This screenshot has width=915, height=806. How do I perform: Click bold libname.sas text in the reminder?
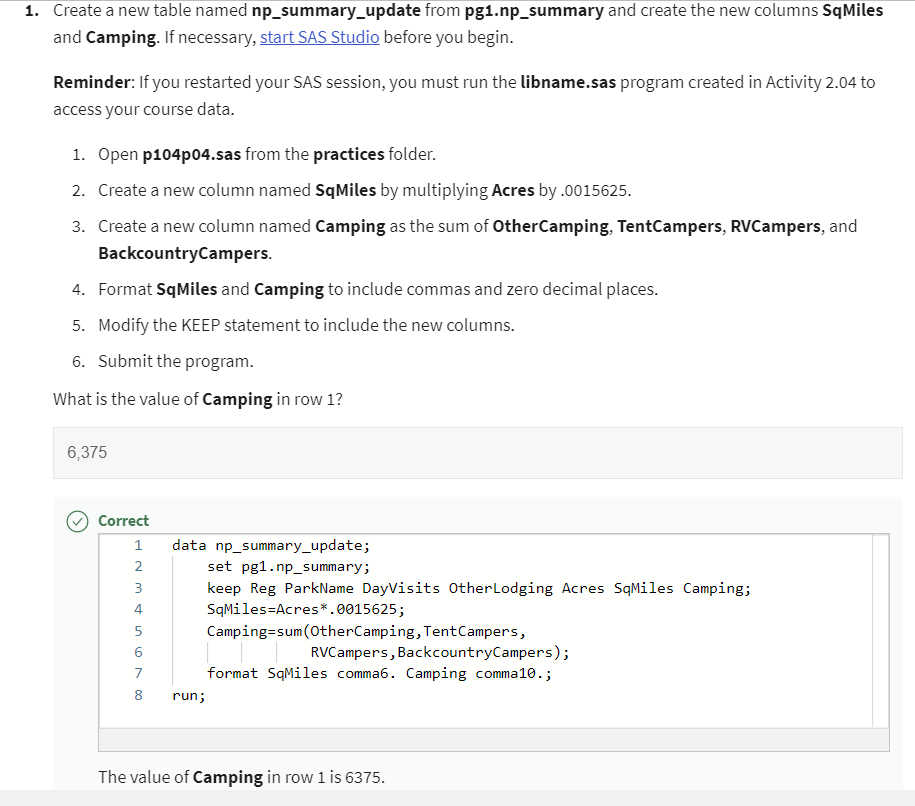click(x=568, y=82)
